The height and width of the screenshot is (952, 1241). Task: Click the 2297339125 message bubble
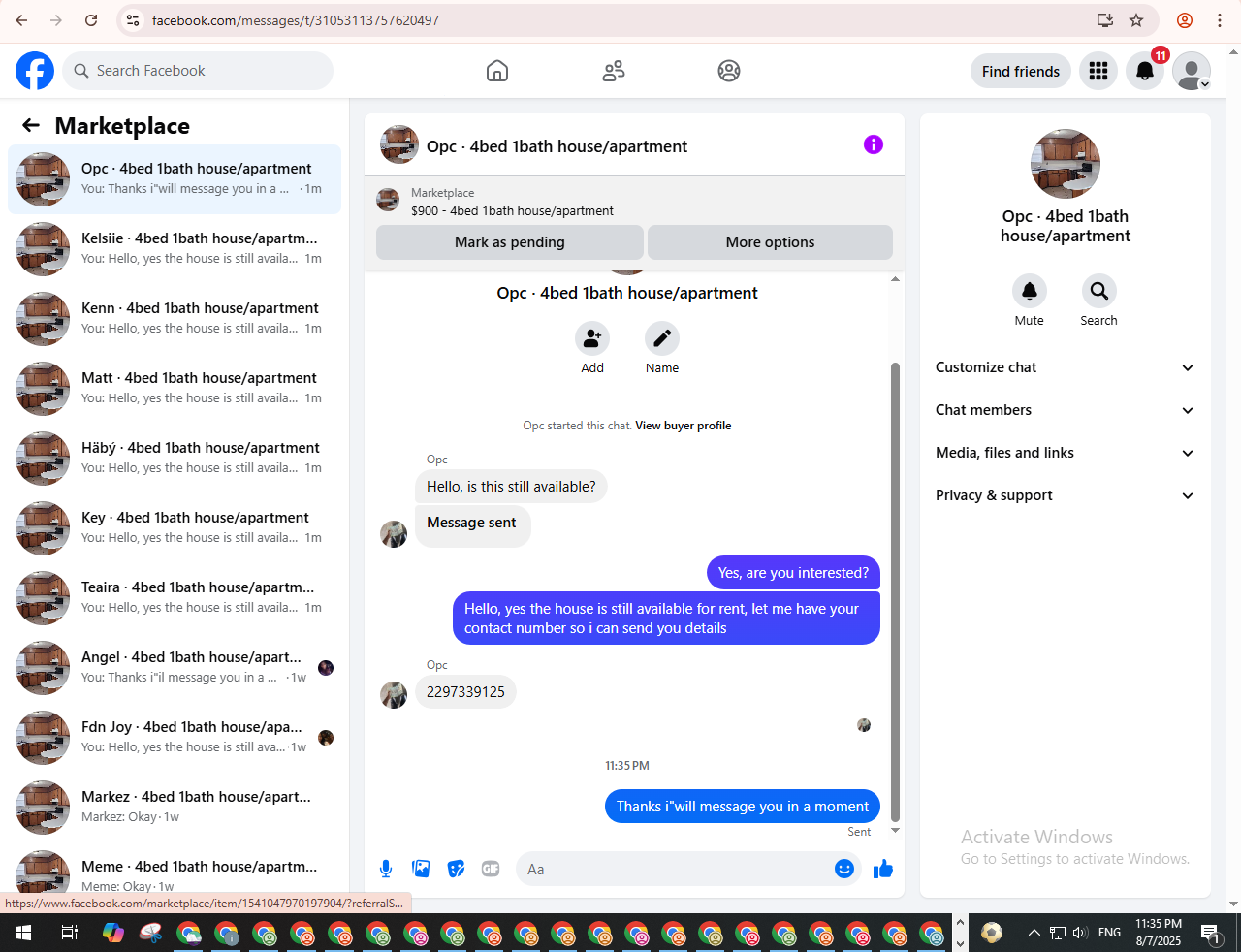465,692
